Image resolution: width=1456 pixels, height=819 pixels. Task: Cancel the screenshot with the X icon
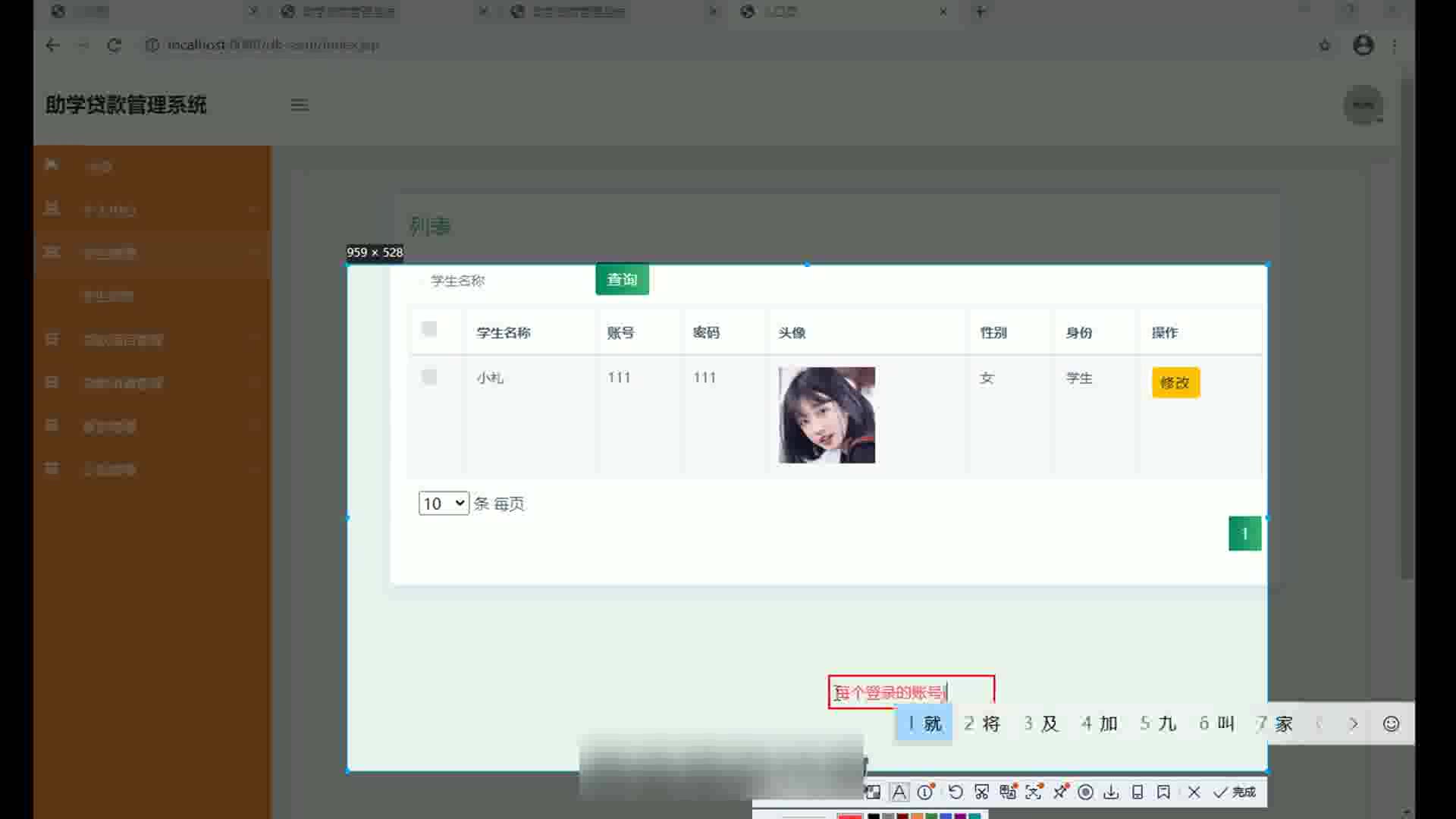(x=1194, y=792)
